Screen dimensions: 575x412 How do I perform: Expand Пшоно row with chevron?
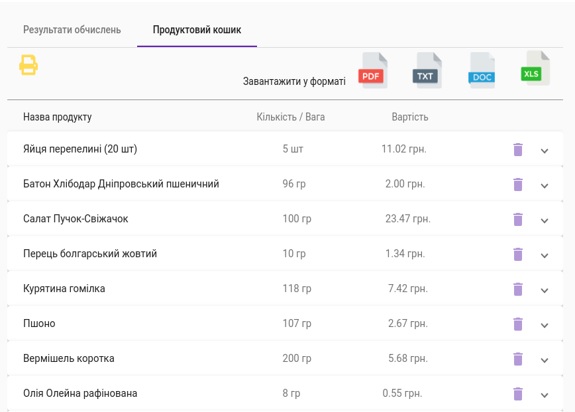(545, 325)
